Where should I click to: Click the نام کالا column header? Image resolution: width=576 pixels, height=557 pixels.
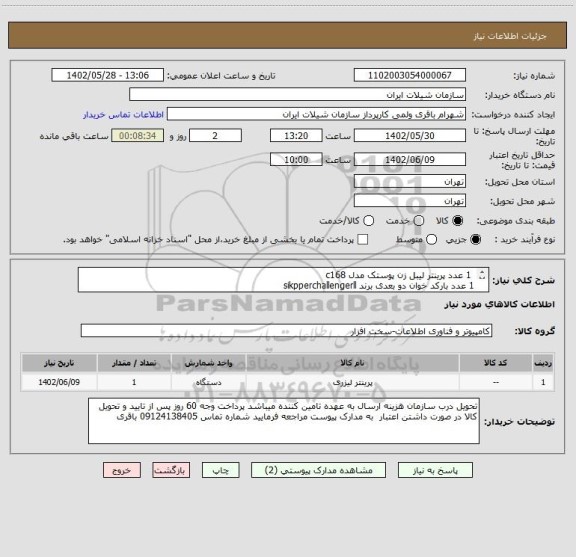[x=353, y=363]
